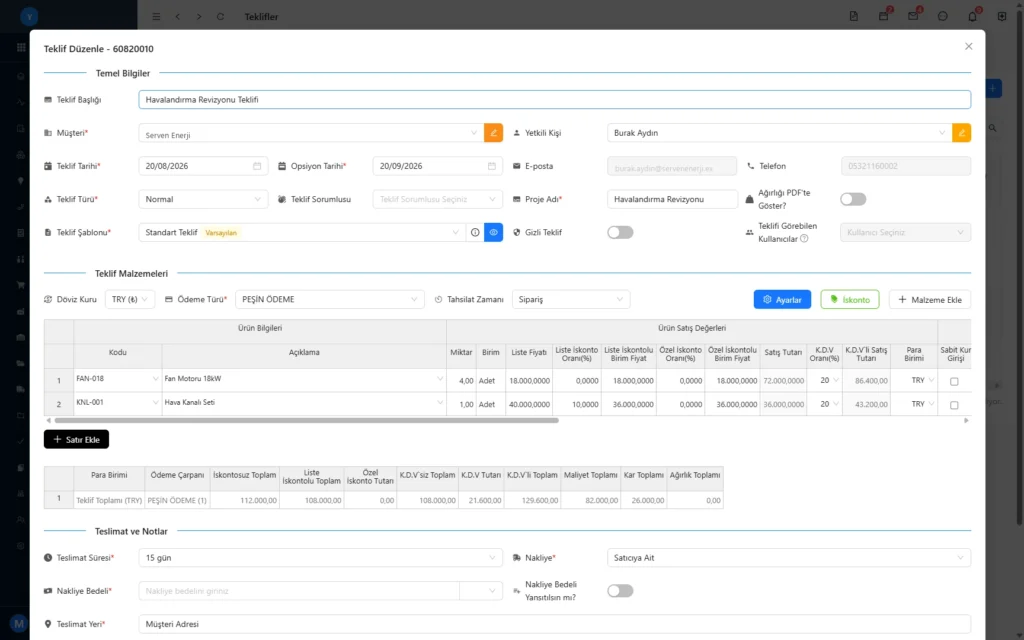The image size is (1024, 640).
Task: Click the blue Ayarlar button
Action: 782,300
